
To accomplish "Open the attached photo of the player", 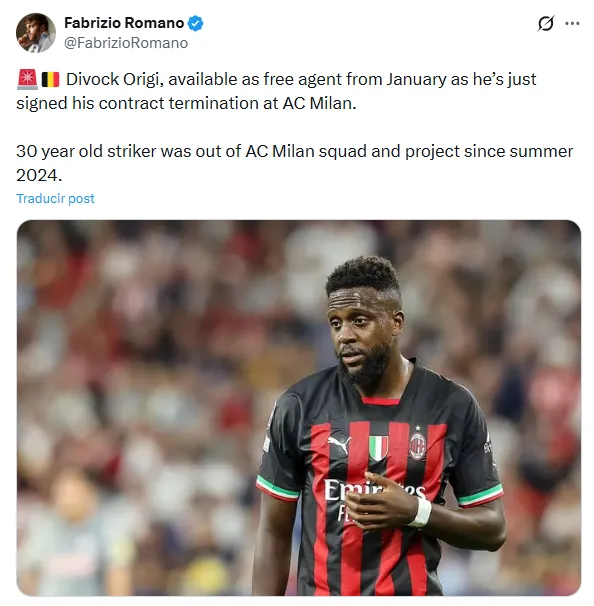I will pyautogui.click(x=299, y=408).
